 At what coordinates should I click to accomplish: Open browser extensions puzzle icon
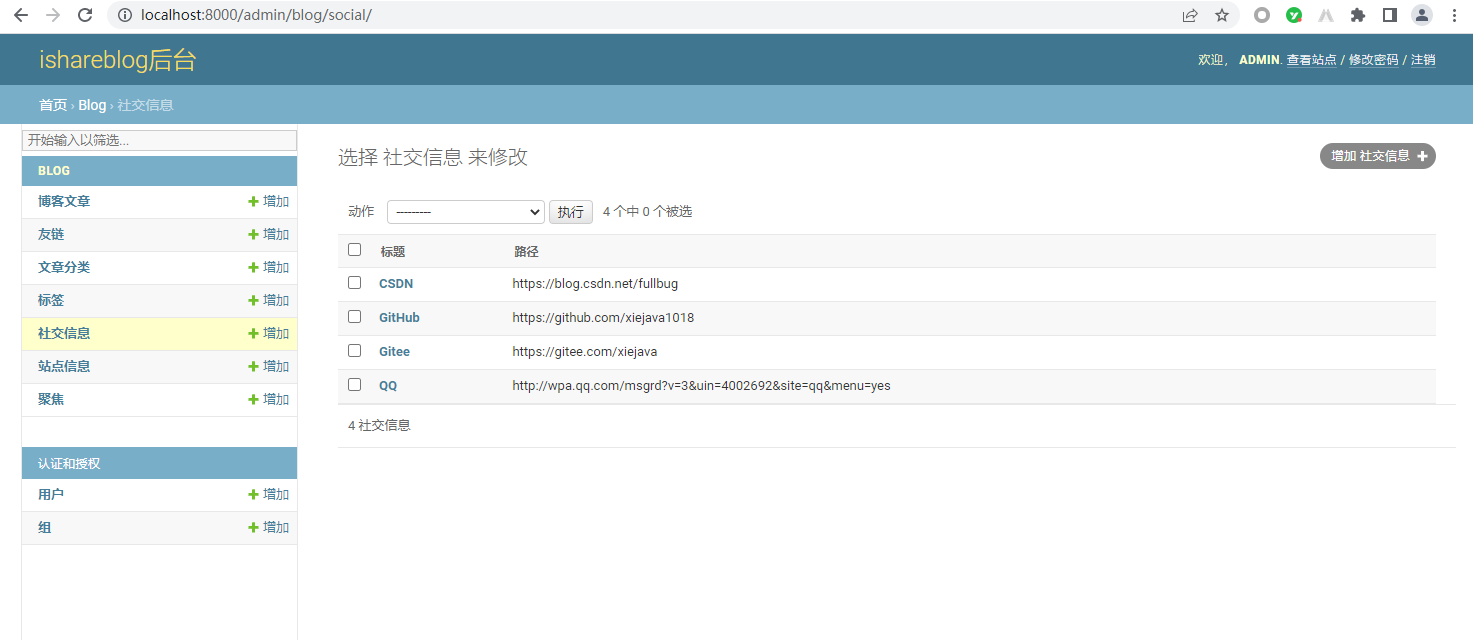(1357, 15)
